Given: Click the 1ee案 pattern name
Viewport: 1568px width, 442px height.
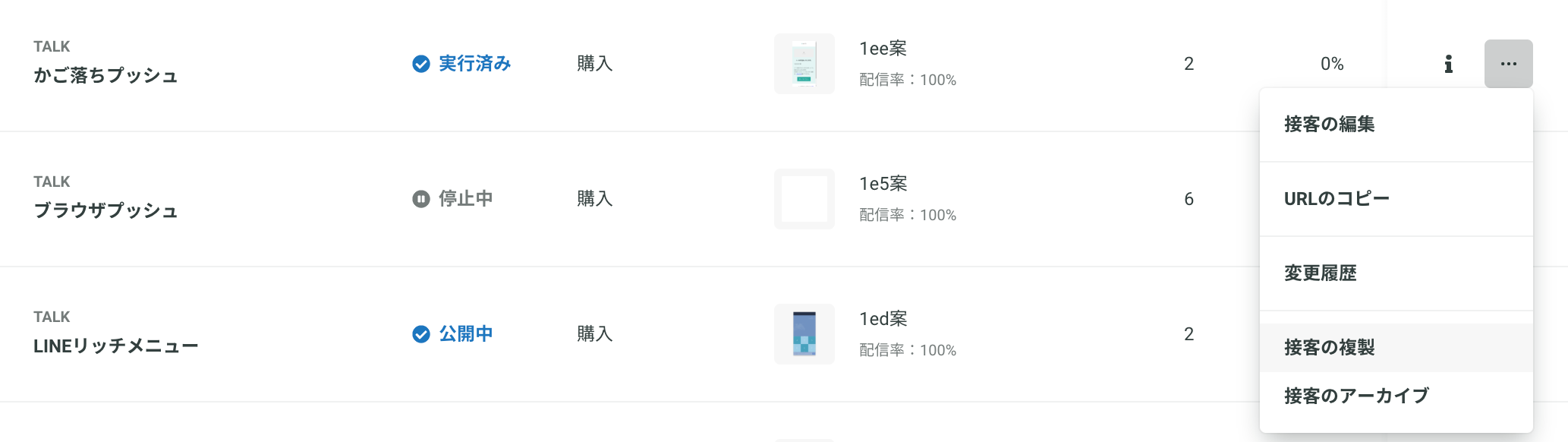Looking at the screenshot, I should click(x=883, y=49).
